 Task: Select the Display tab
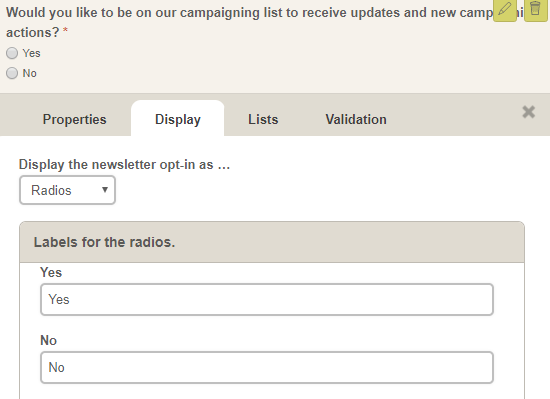coord(177,119)
